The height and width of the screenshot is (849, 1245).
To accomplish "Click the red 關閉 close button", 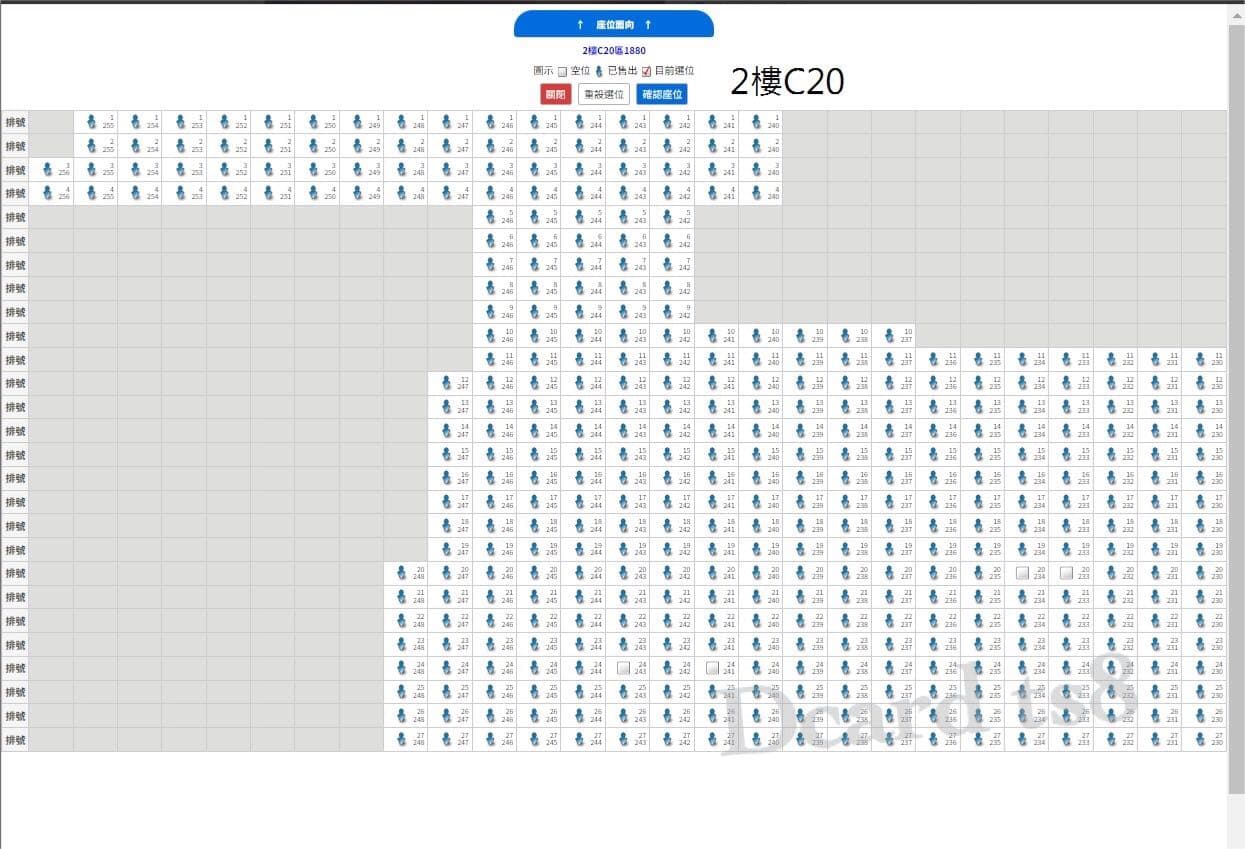I will click(555, 95).
